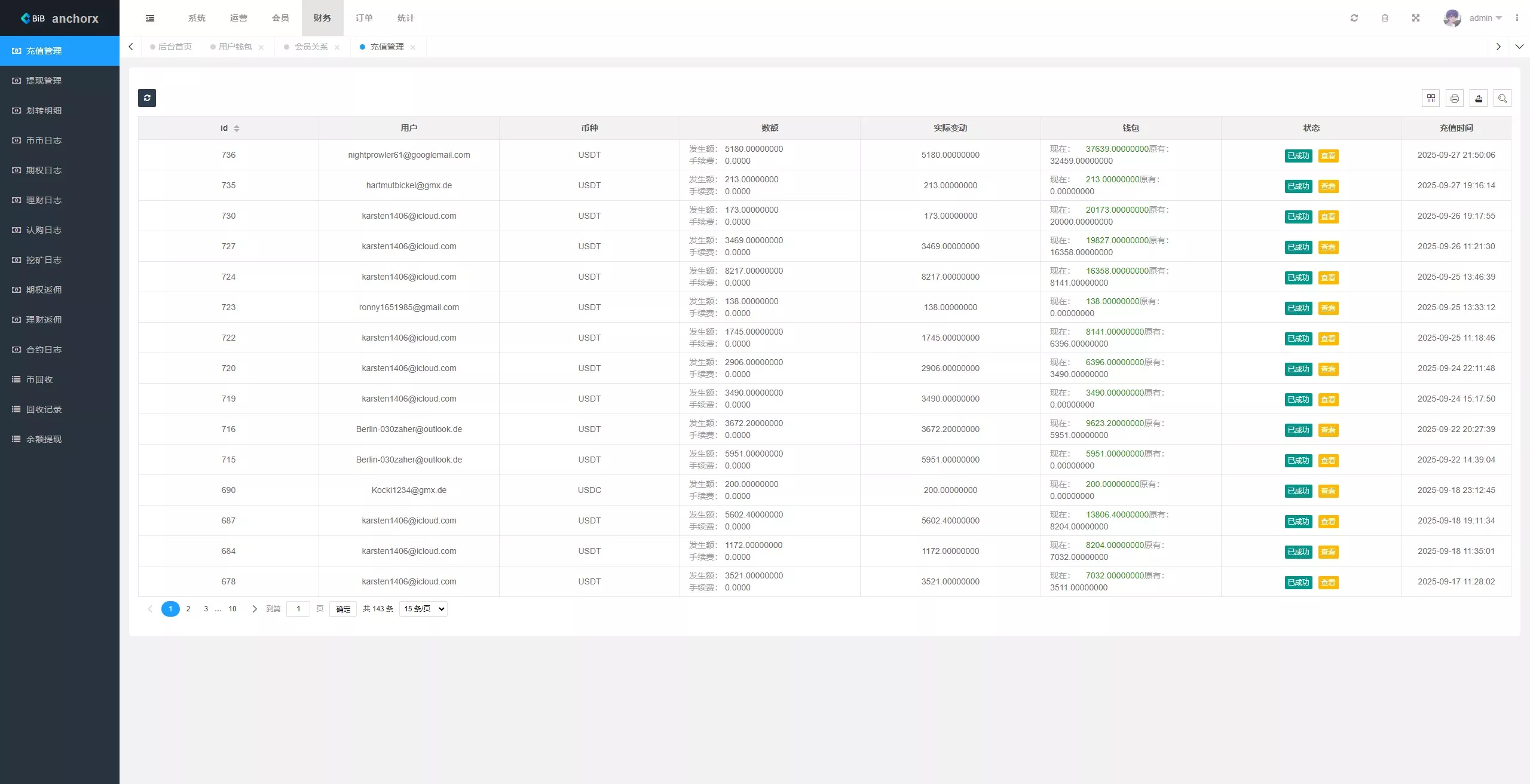Click the top-right page refresh icon
The width and height of the screenshot is (1530, 784).
pos(1354,18)
